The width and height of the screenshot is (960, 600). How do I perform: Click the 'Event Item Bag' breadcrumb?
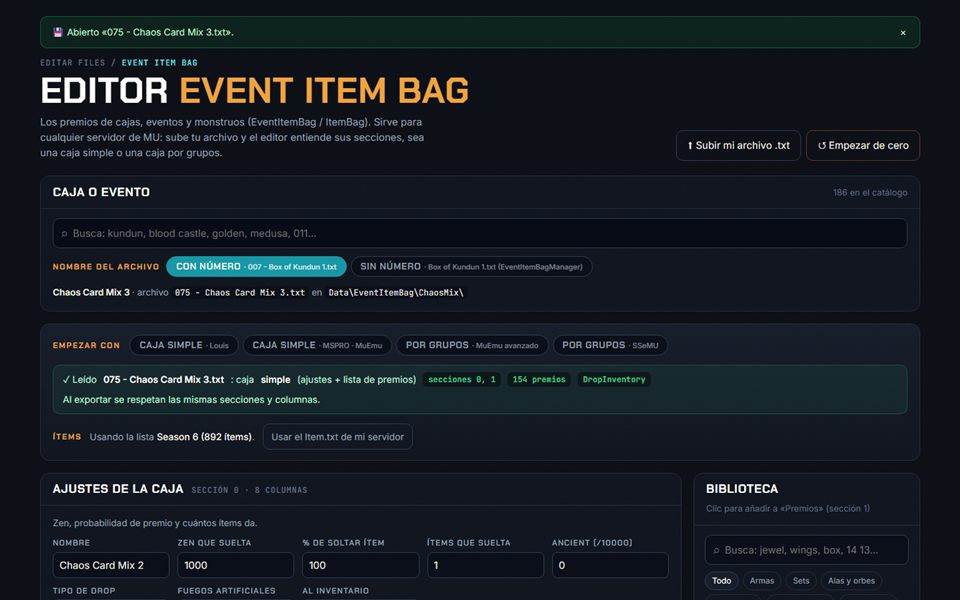(x=159, y=62)
